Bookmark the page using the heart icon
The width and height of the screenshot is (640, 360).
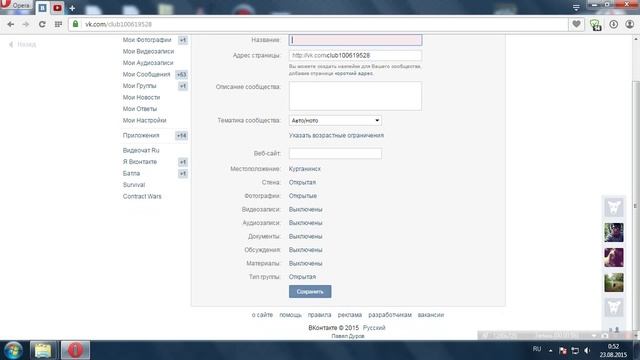(576, 24)
